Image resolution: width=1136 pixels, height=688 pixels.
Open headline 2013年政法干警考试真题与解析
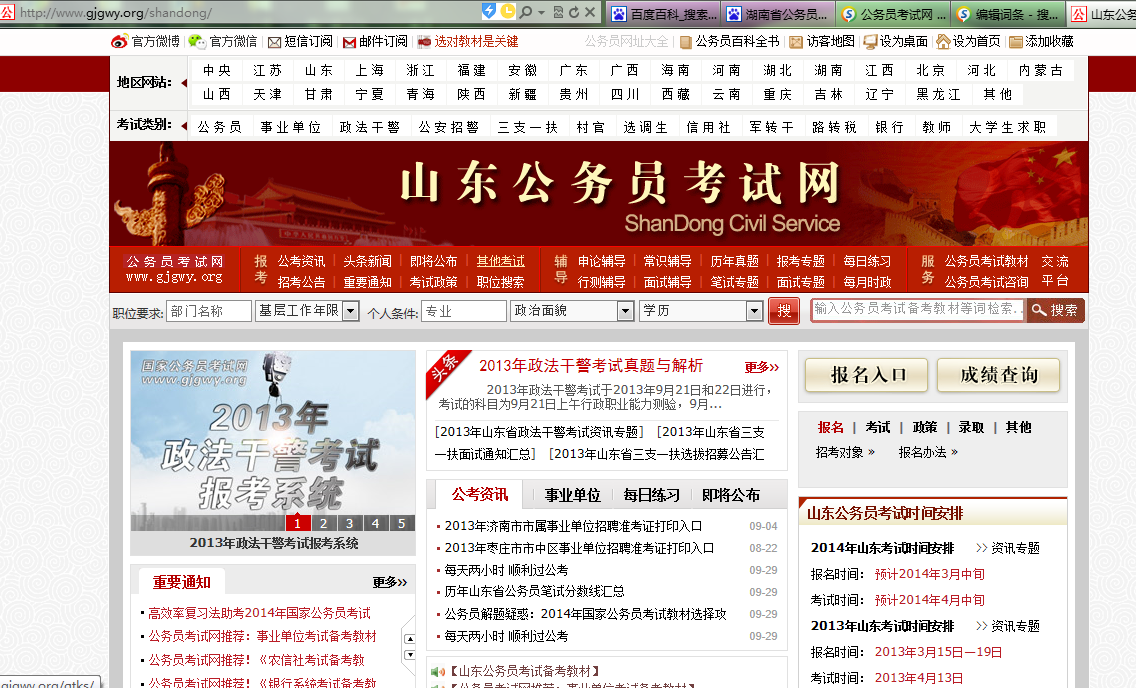coord(590,366)
